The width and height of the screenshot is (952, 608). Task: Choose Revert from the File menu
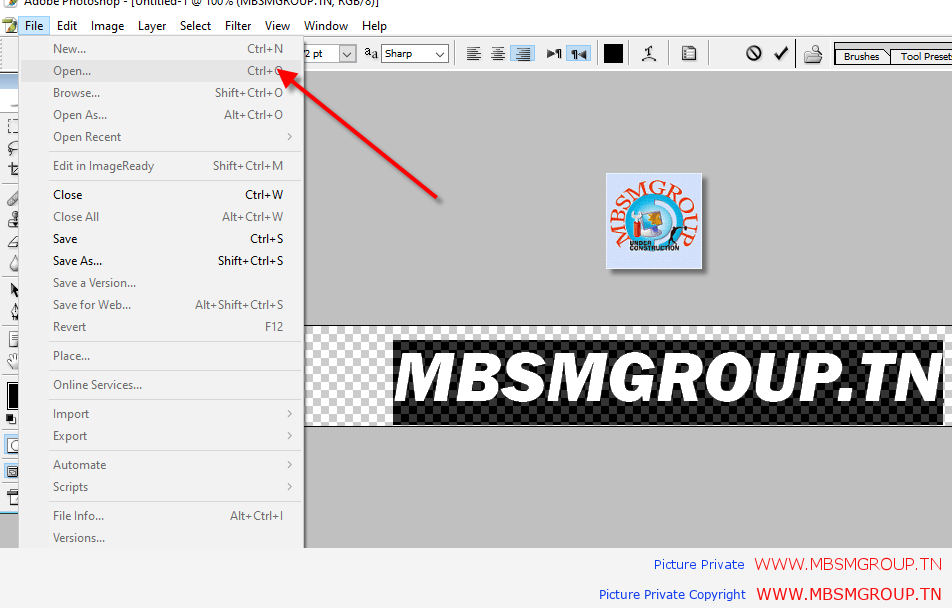pyautogui.click(x=161, y=327)
